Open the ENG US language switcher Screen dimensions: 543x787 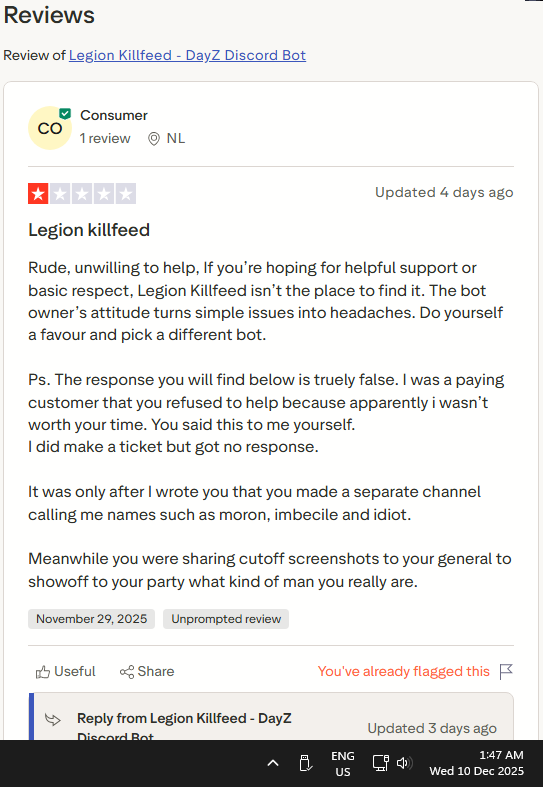[x=343, y=763]
